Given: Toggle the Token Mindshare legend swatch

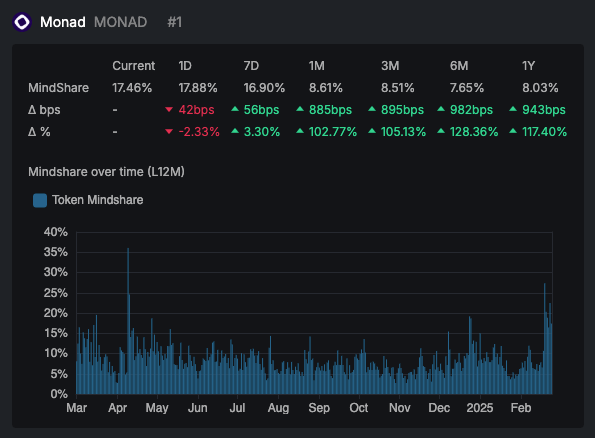Looking at the screenshot, I should [40, 200].
